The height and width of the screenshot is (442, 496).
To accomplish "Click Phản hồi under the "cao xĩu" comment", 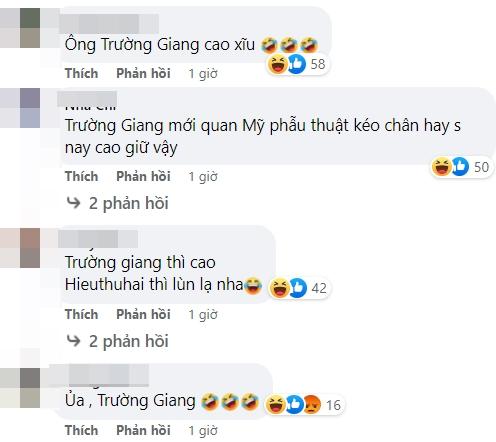I will (143, 73).
